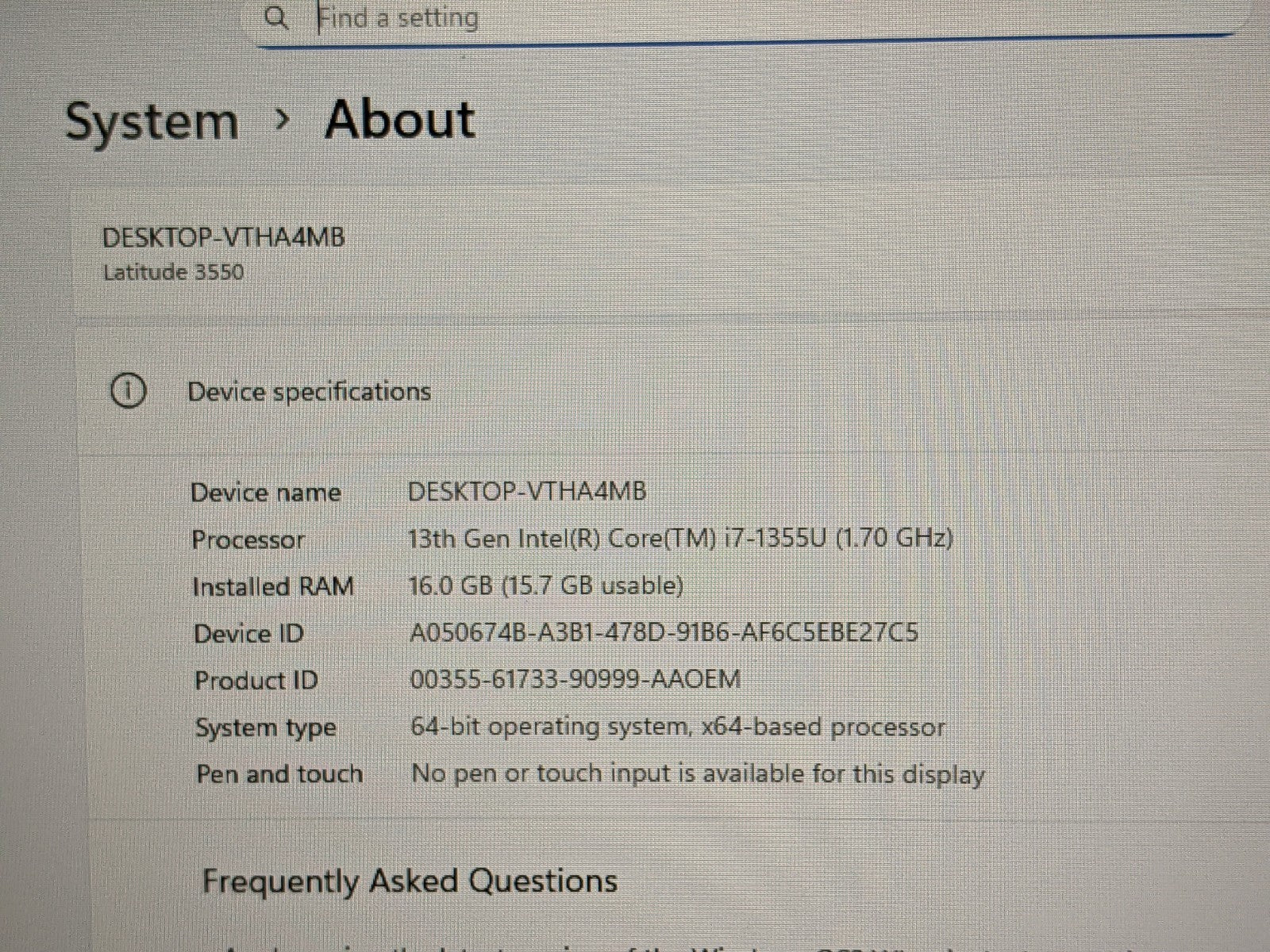Click the Latitude 3550 model label

click(174, 271)
